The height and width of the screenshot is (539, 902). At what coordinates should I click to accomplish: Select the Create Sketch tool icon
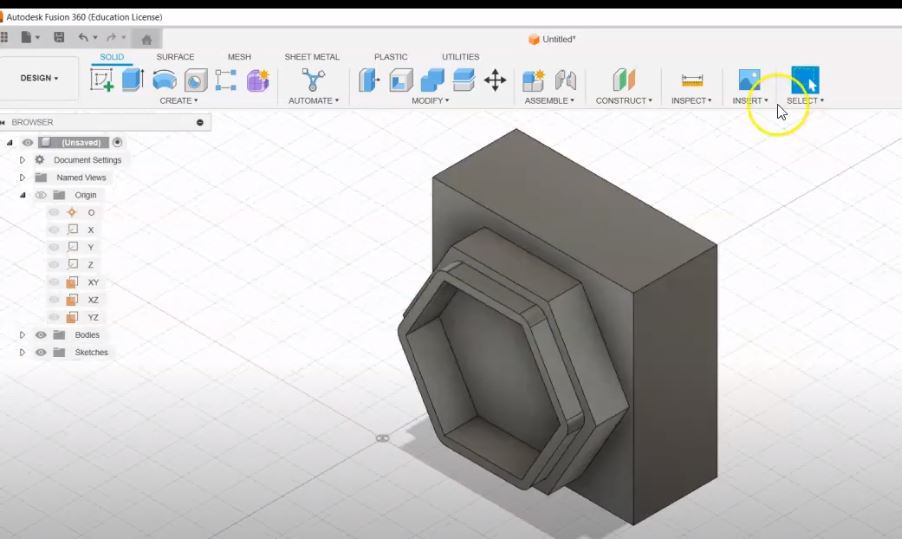(102, 79)
